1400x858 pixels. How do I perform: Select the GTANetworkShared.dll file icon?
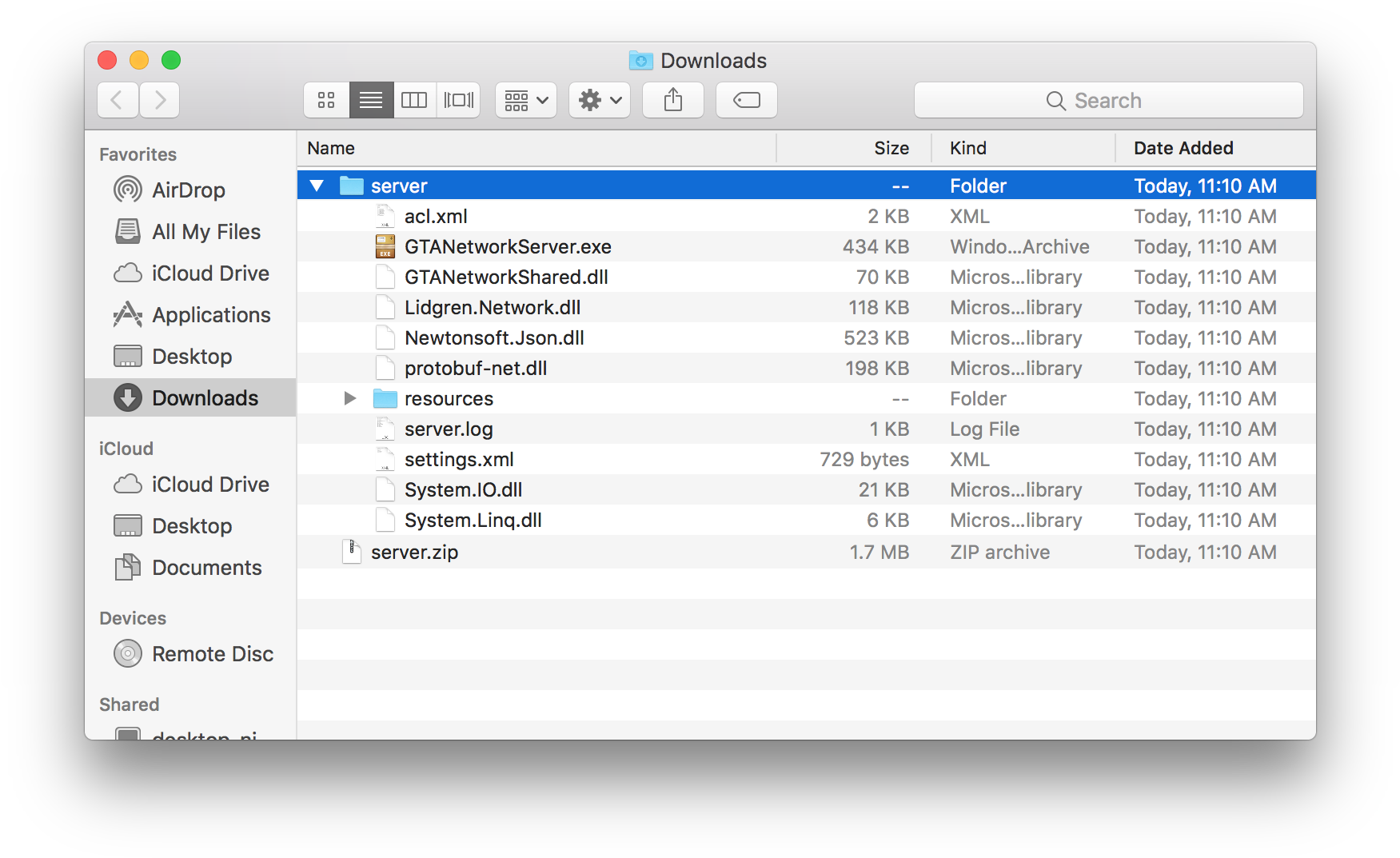385,277
